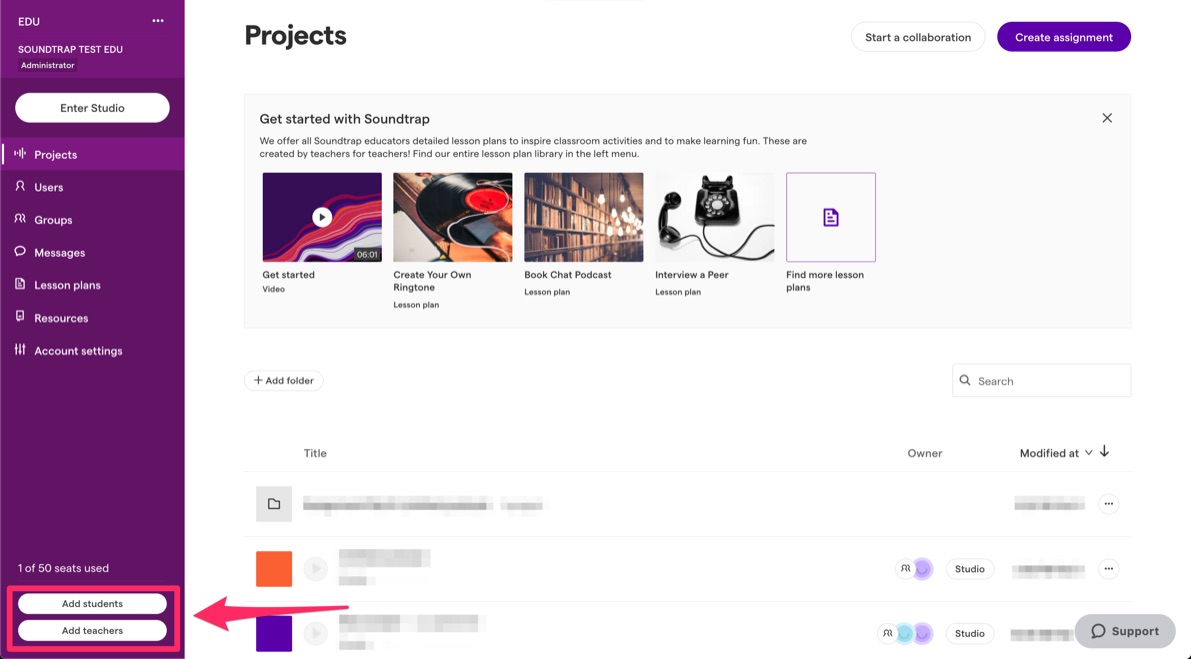Close the Get started with Soundtrap banner
The width and height of the screenshot is (1191, 659).
(1107, 118)
